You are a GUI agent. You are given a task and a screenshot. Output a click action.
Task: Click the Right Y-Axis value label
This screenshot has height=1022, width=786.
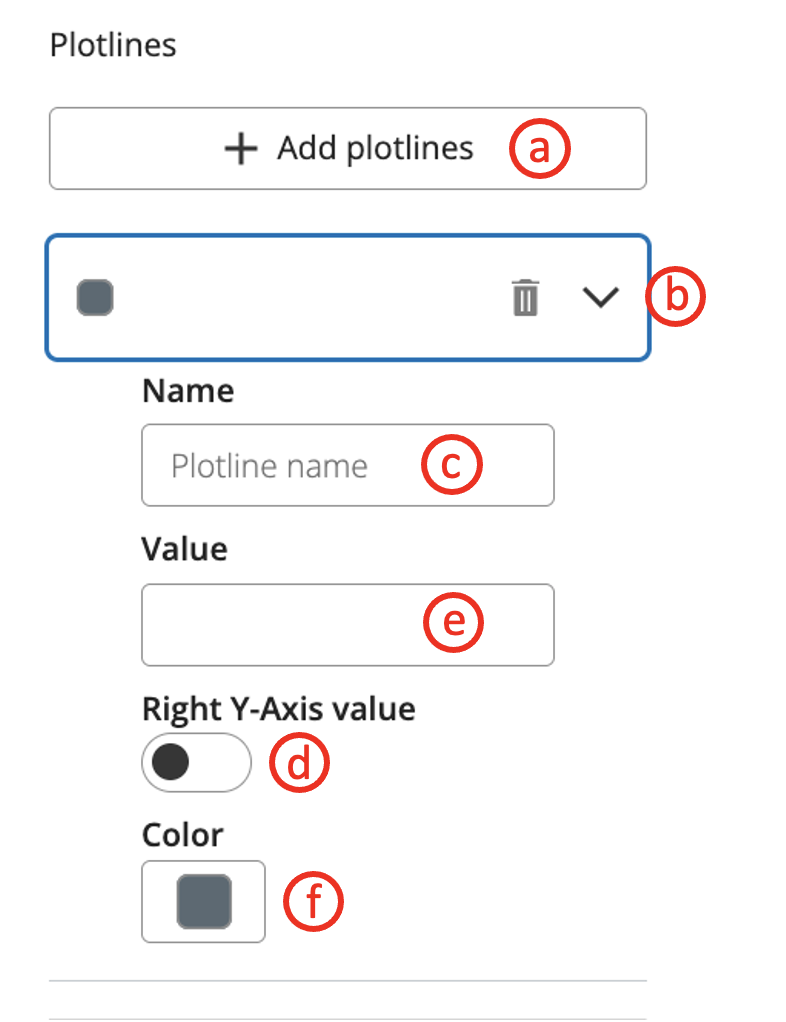pyautogui.click(x=278, y=709)
